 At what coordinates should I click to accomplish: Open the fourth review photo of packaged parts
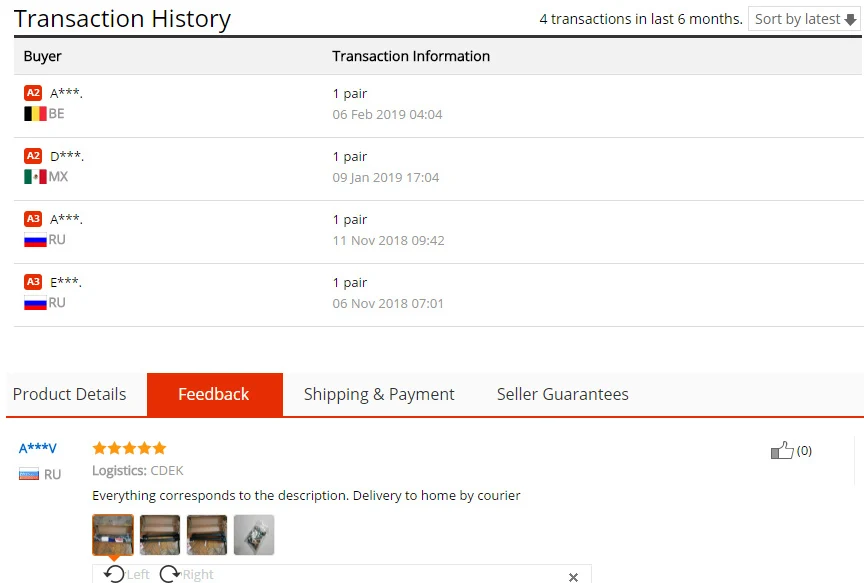pos(254,535)
